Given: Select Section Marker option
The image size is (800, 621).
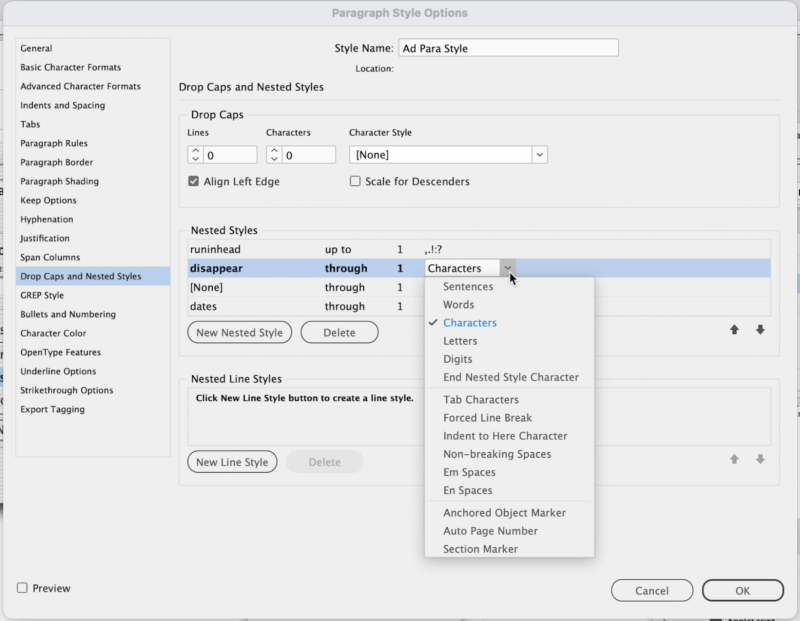Looking at the screenshot, I should (x=480, y=549).
